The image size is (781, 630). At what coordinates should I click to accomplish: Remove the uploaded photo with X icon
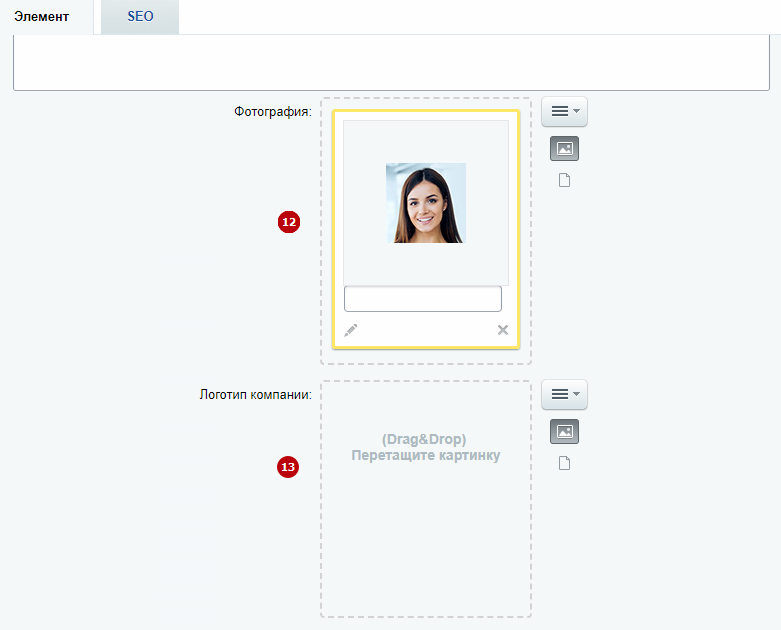coord(503,330)
